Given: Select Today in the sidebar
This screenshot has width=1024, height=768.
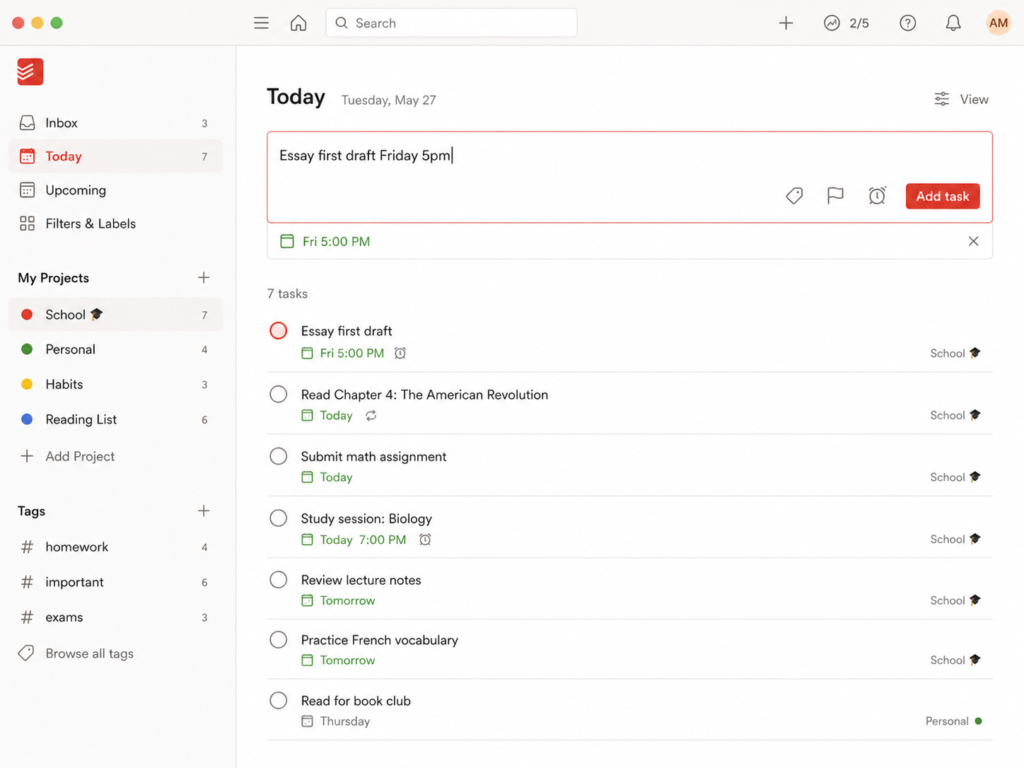Looking at the screenshot, I should pos(116,156).
